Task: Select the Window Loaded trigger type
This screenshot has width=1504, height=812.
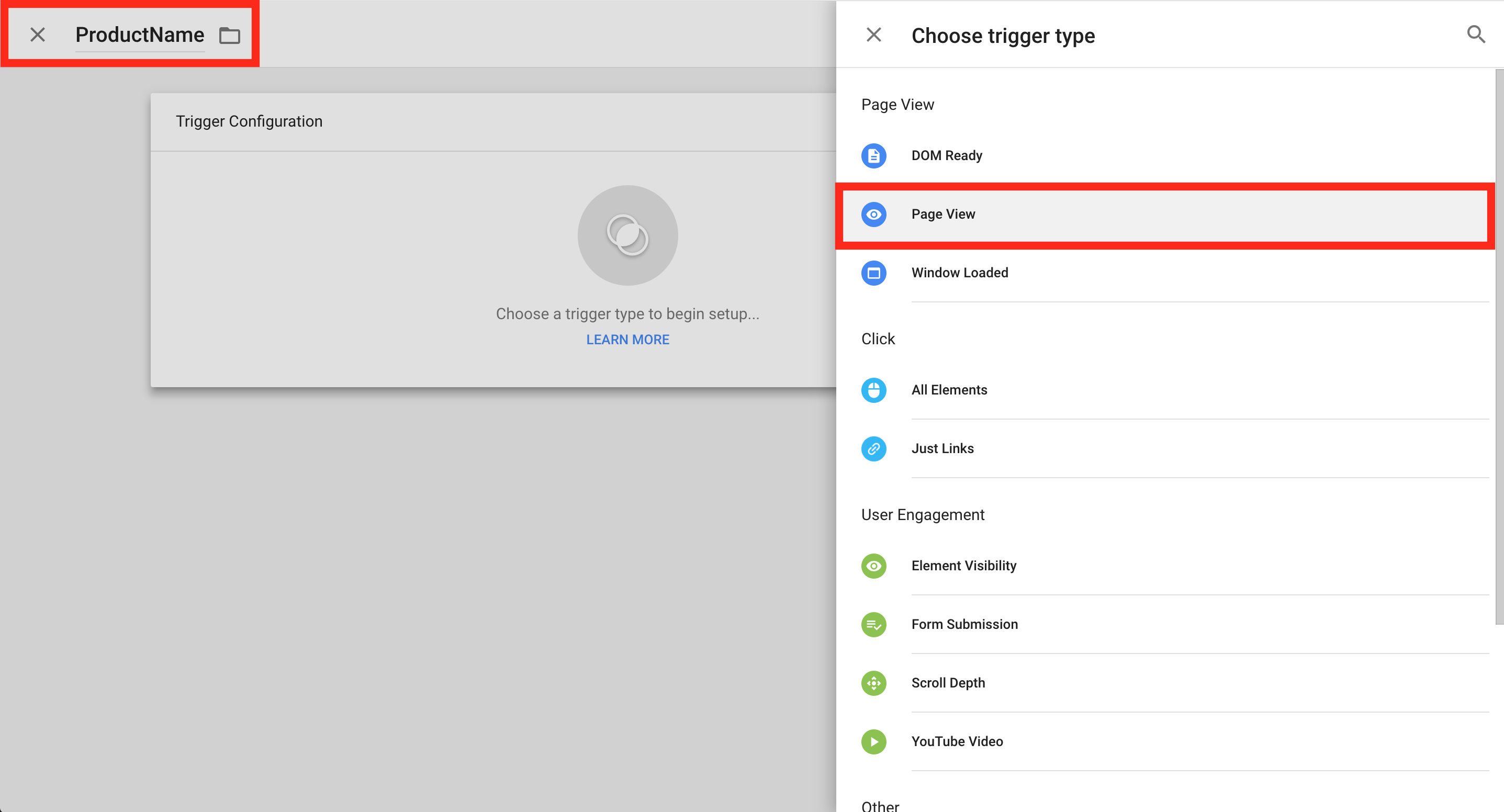Action: tap(1165, 273)
